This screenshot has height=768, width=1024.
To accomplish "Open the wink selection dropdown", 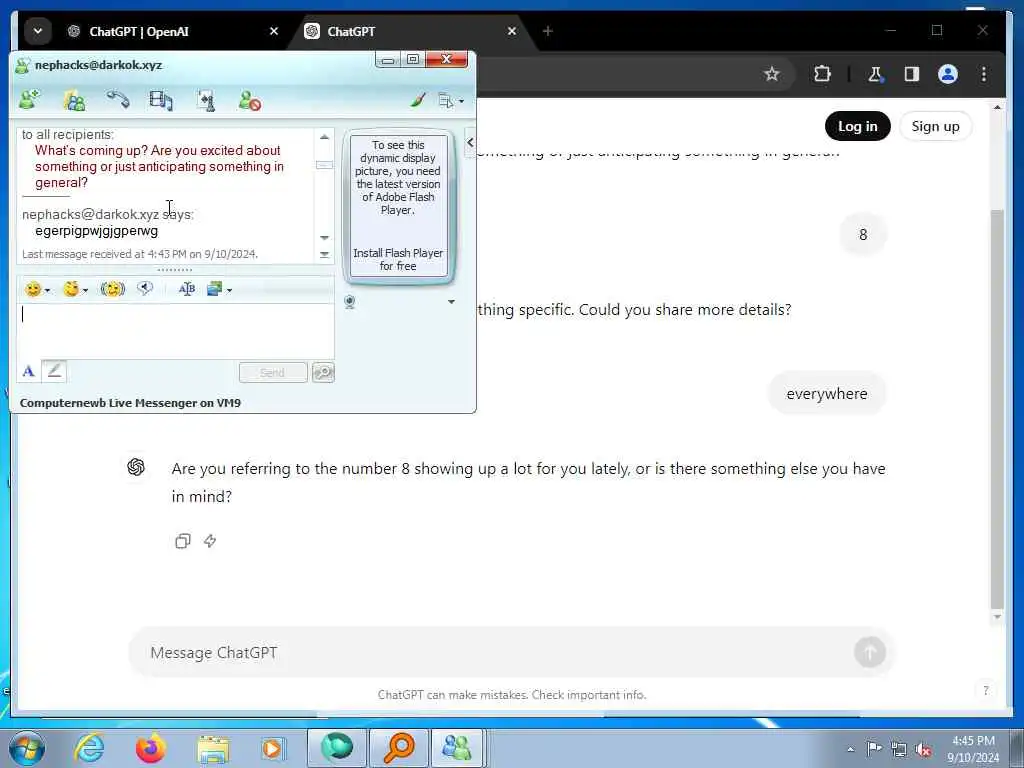I will click(74, 289).
